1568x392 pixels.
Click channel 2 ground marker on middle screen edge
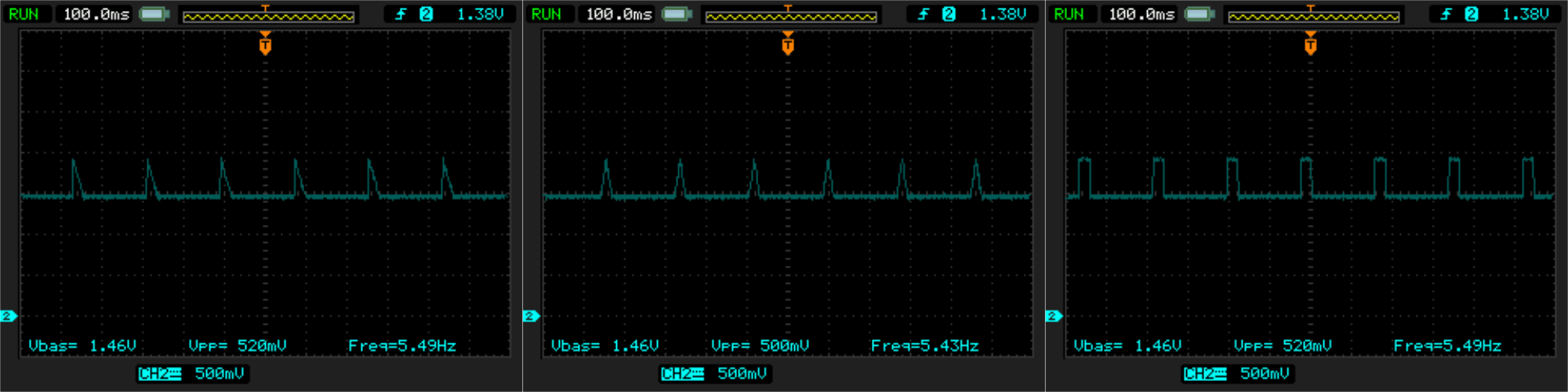pos(532,316)
